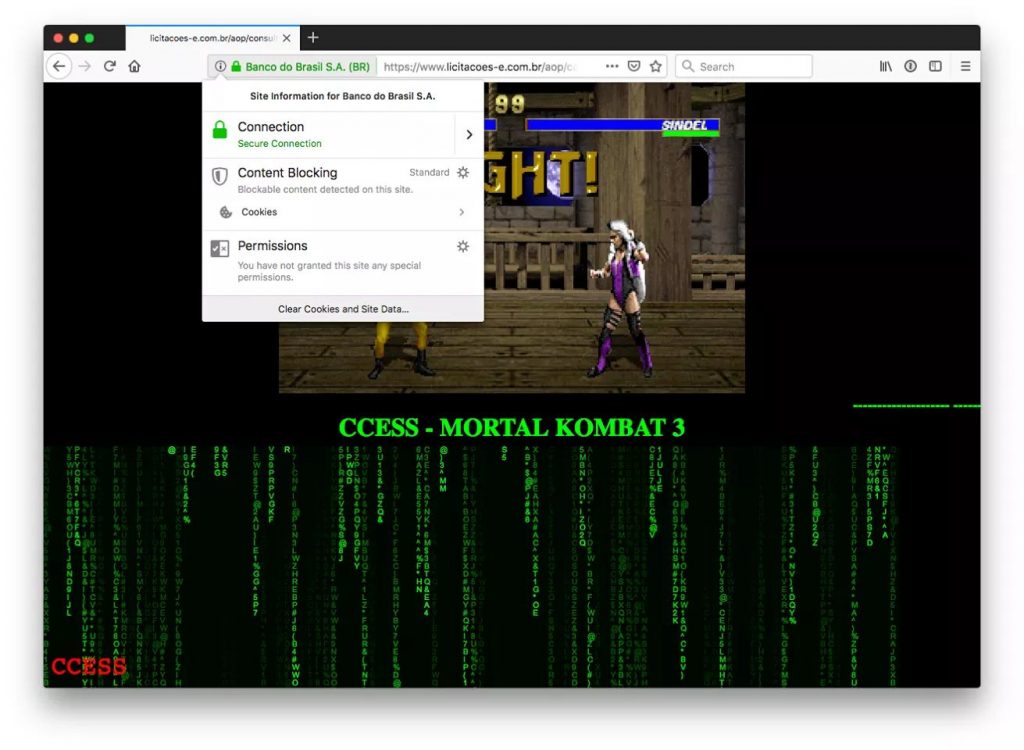Open Permissions settings gear
1024x750 pixels.
click(x=463, y=246)
